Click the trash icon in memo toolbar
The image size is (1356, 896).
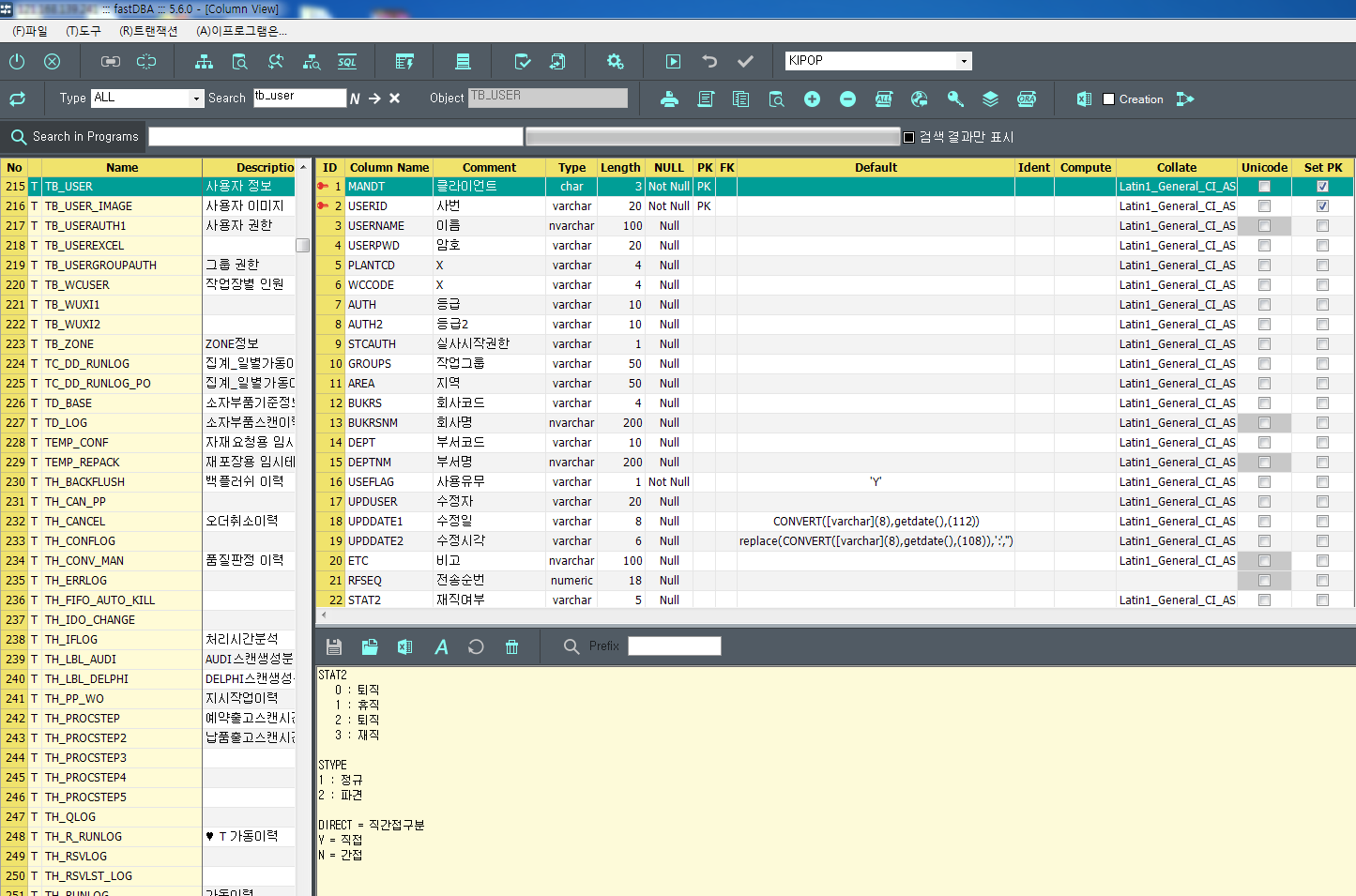coord(511,646)
